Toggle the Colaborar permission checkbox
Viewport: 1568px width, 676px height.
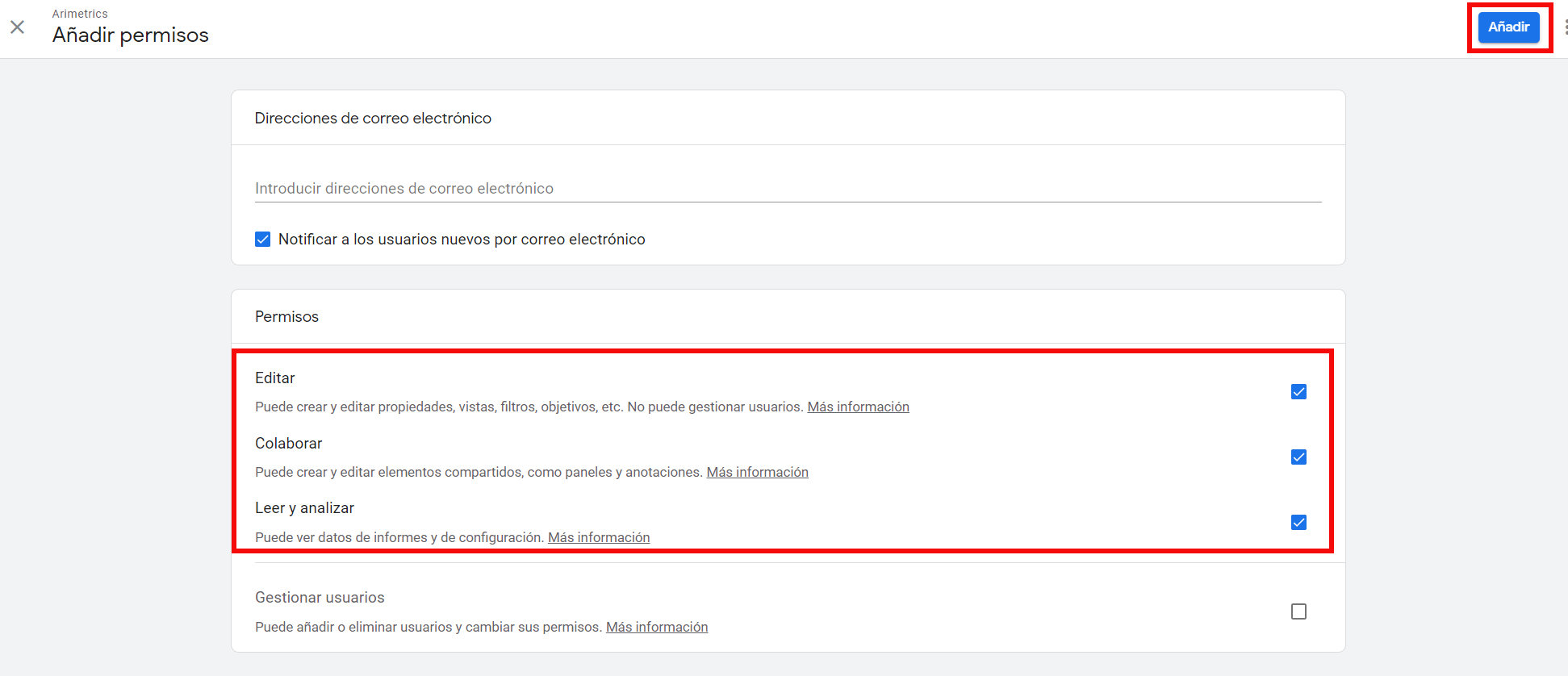[1298, 457]
